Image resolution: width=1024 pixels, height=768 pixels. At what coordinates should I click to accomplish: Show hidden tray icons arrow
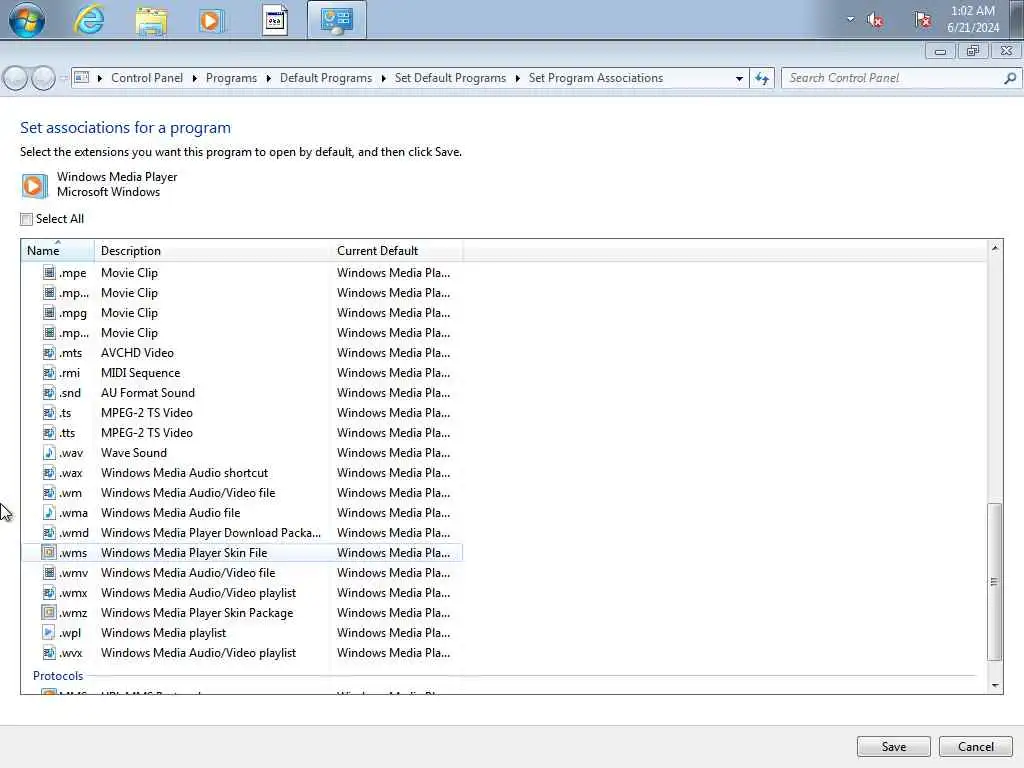[x=850, y=20]
